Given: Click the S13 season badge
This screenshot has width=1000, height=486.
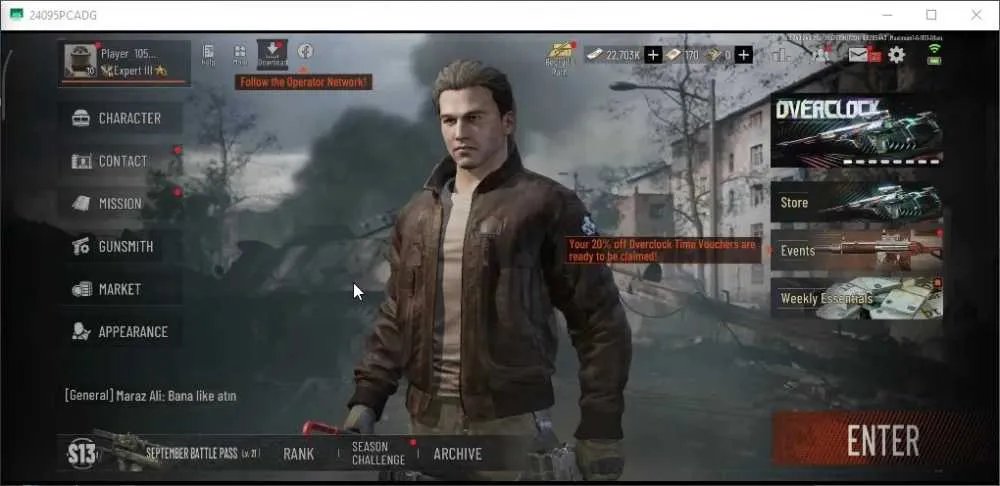Looking at the screenshot, I should (x=82, y=454).
